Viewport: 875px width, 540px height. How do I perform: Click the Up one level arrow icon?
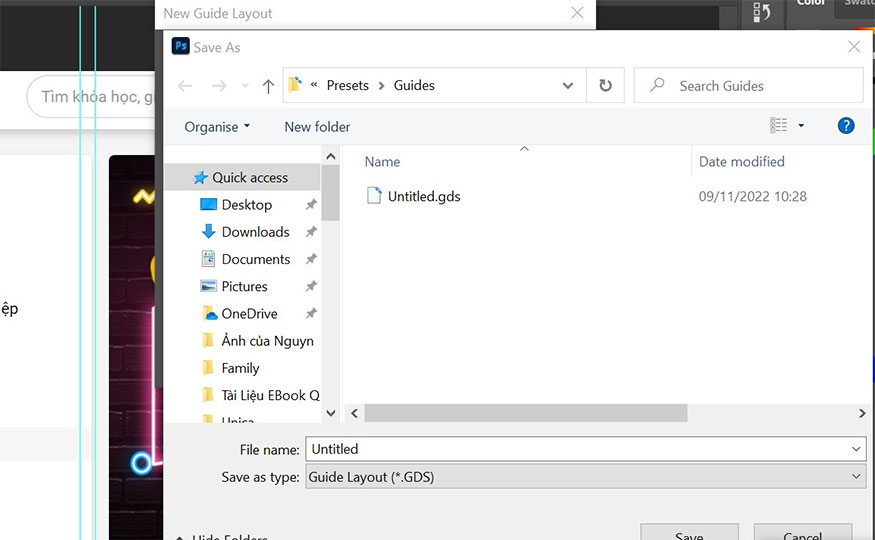268,86
